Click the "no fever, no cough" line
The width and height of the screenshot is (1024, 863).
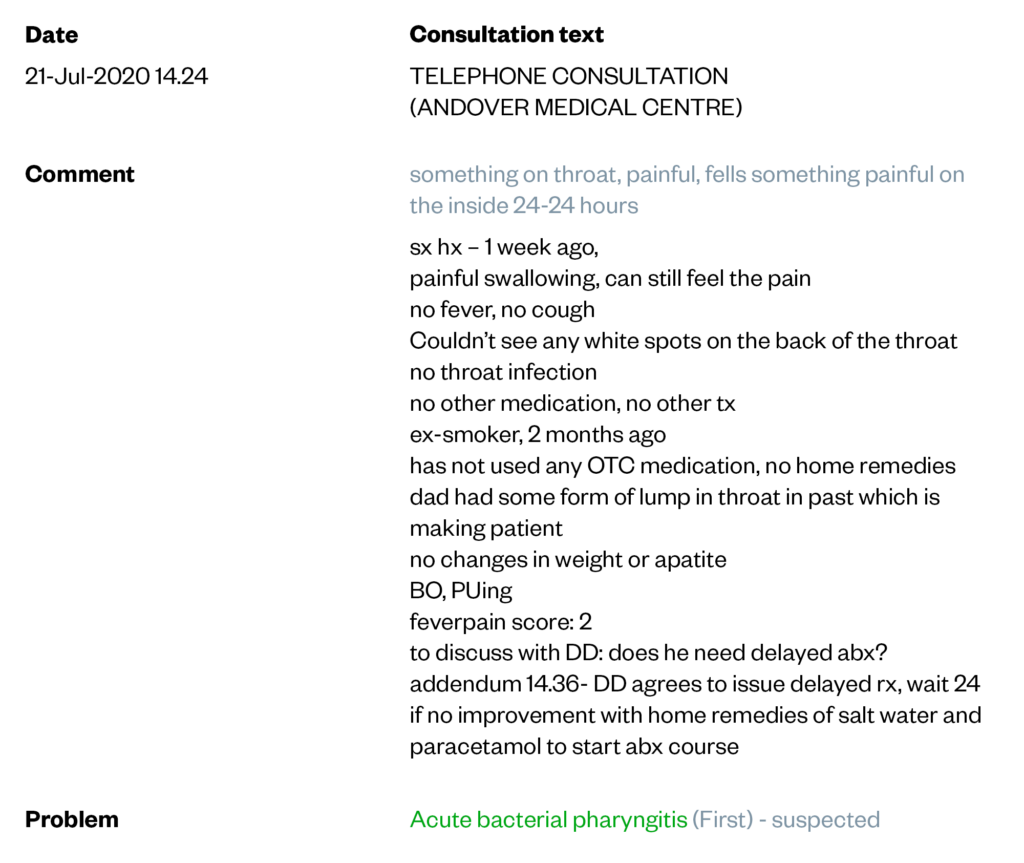(x=502, y=310)
